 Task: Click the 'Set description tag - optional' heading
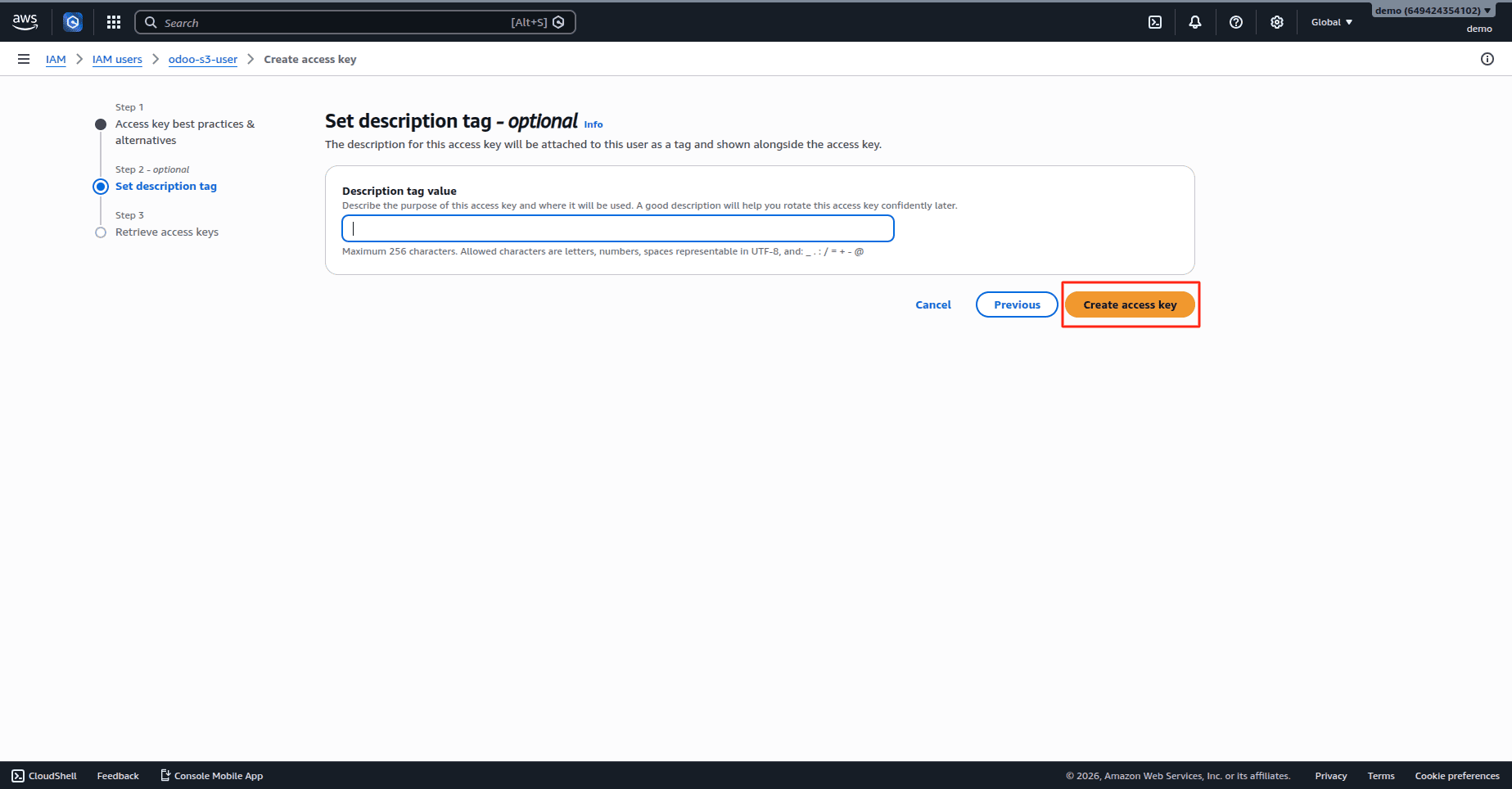coord(451,121)
